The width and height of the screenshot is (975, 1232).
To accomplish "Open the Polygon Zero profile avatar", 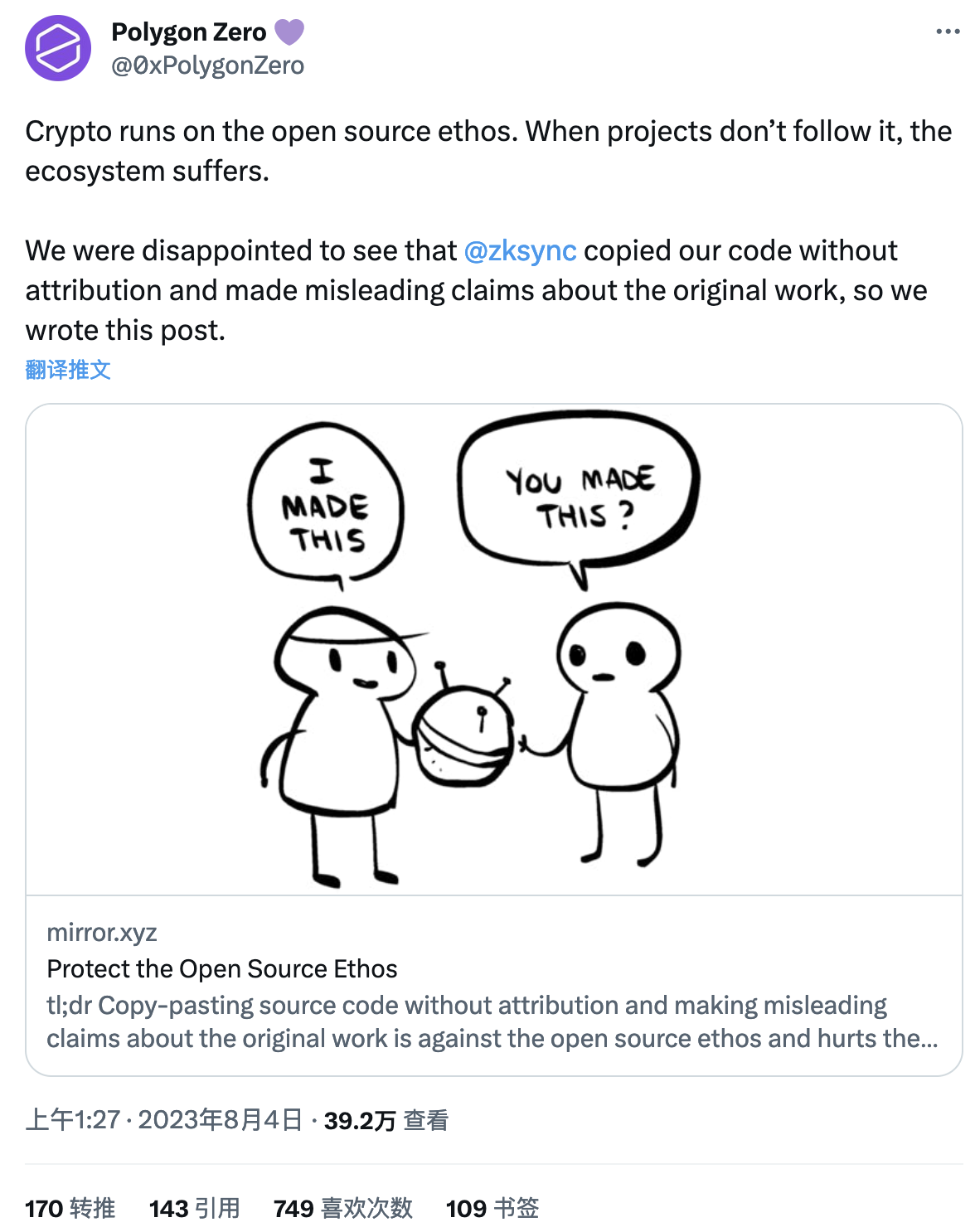I will point(58,48).
